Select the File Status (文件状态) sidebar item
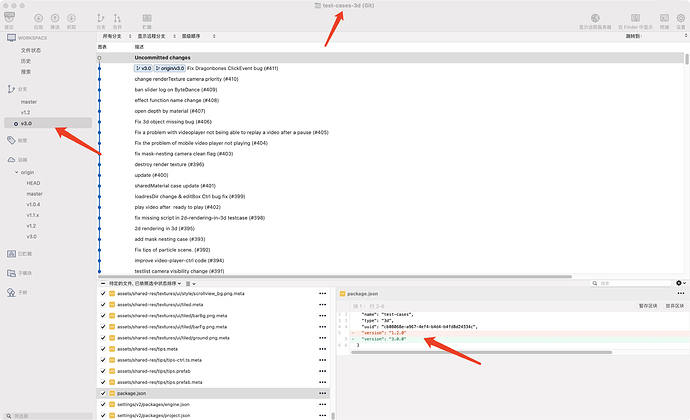 coord(31,50)
